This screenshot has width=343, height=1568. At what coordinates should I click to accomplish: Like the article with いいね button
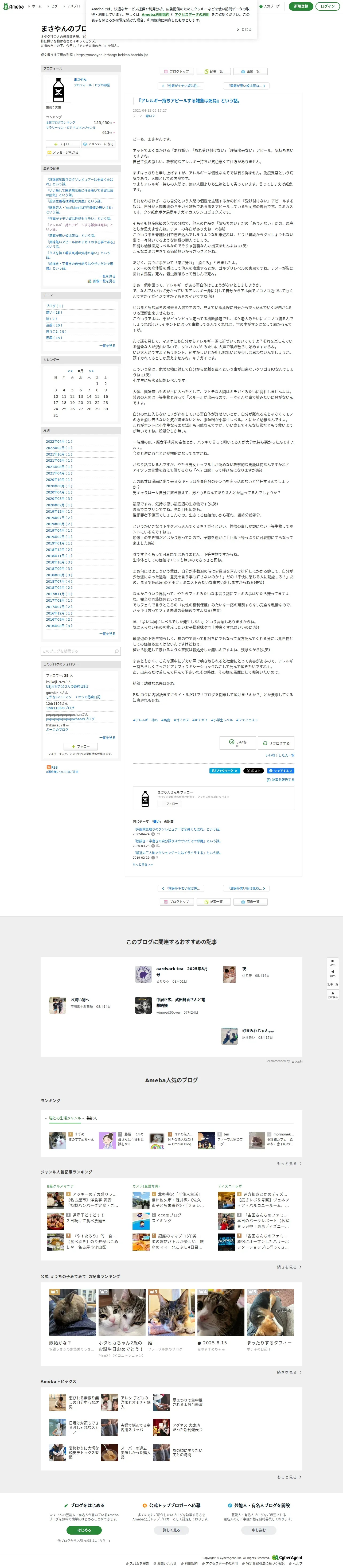tap(237, 743)
